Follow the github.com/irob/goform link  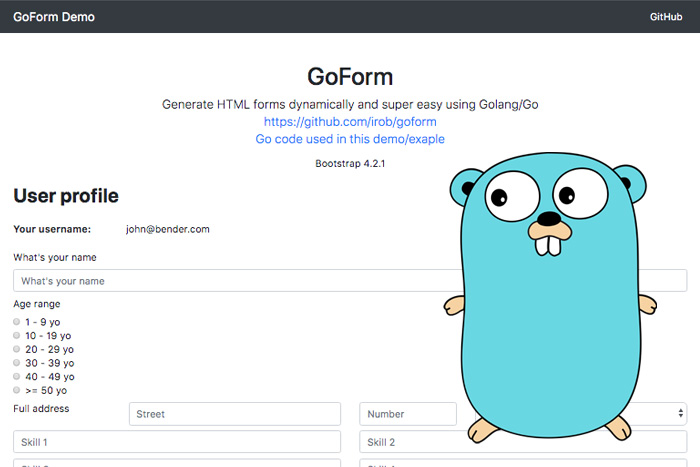tap(350, 121)
